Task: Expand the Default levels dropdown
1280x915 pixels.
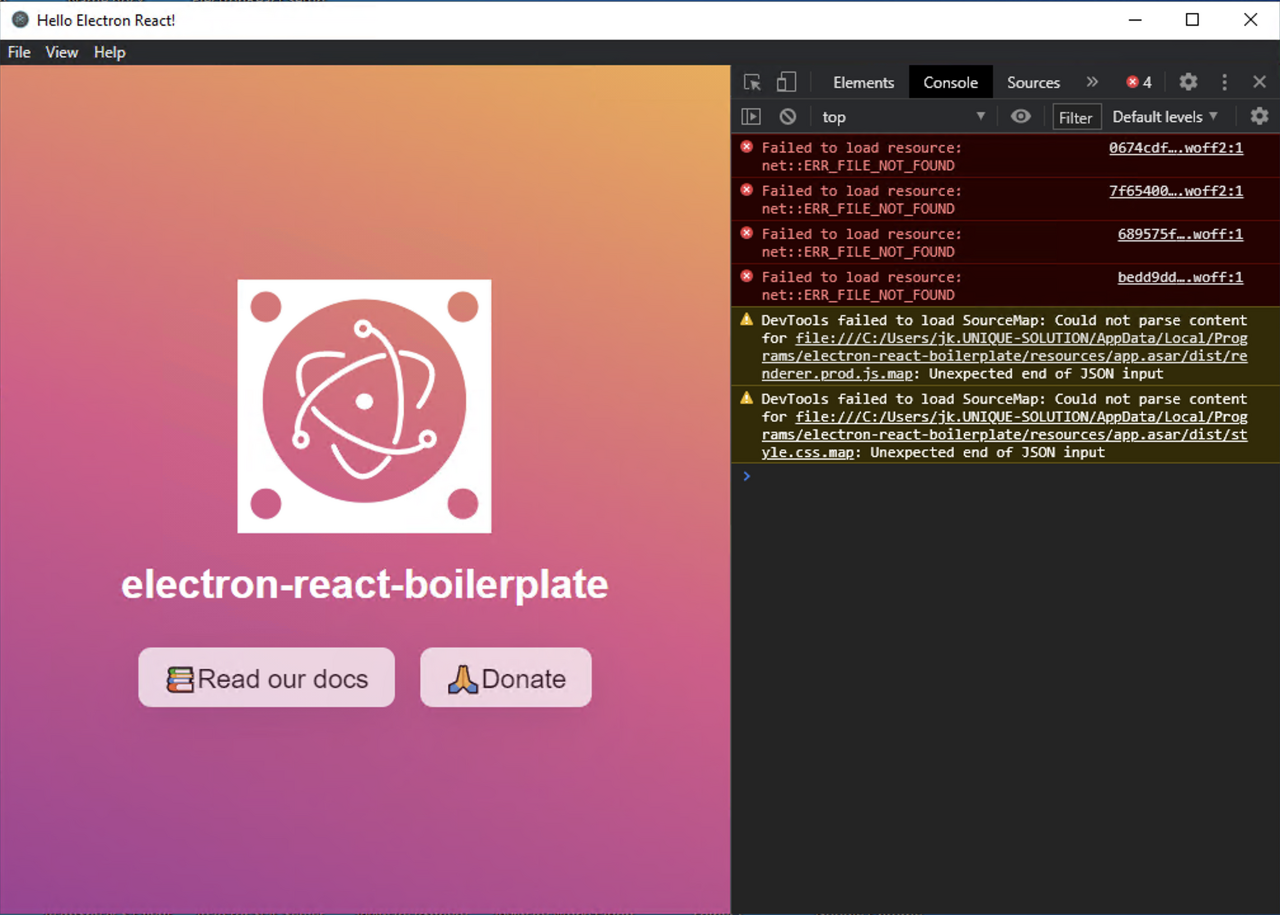Action: point(1165,117)
